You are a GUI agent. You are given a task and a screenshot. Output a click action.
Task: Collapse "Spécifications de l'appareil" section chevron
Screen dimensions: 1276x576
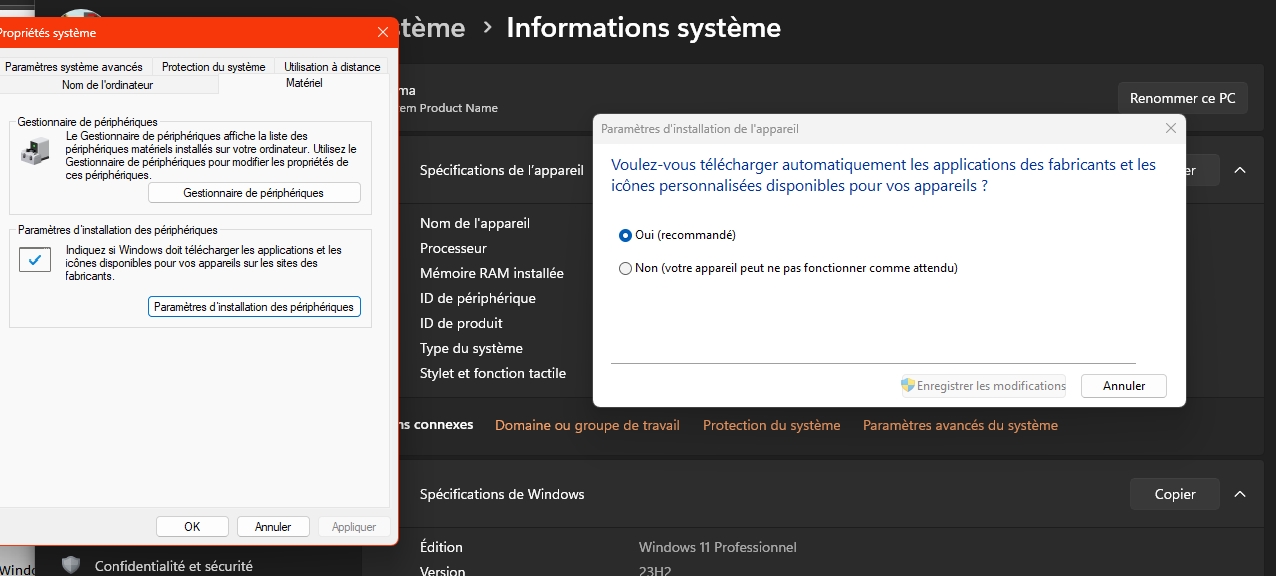coord(1240,170)
